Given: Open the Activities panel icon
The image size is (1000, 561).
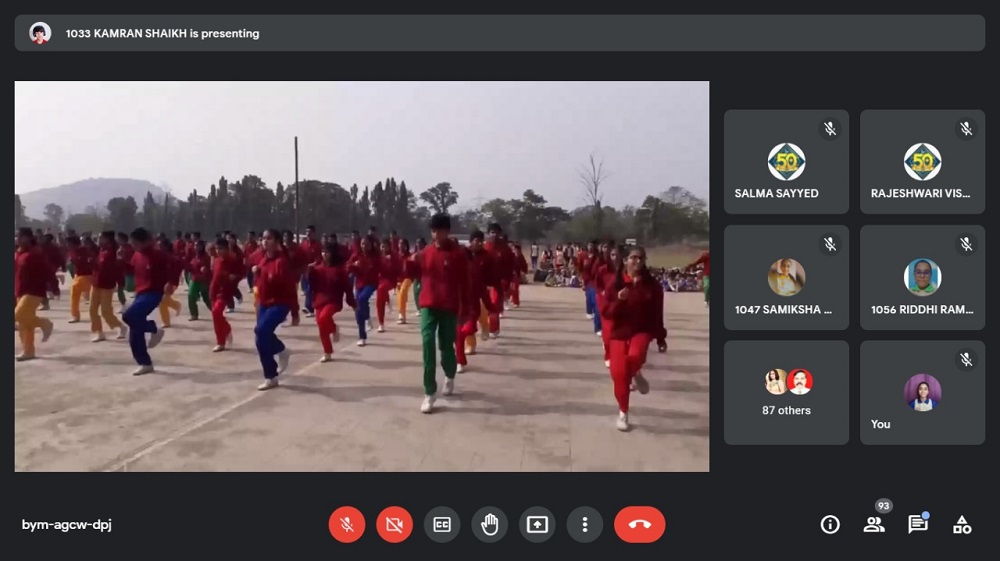Looking at the screenshot, I should pos(962,525).
